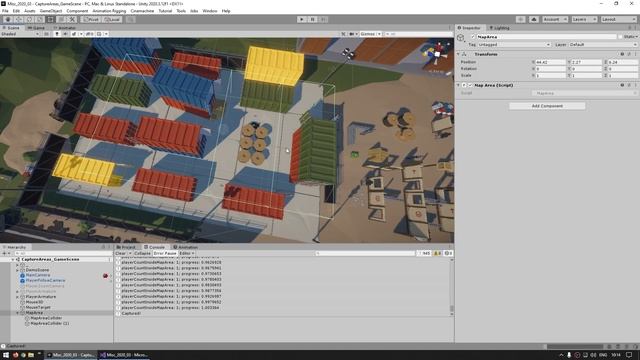Open the Tag Untagged dropdown
This screenshot has height=360, width=640.
514,44
